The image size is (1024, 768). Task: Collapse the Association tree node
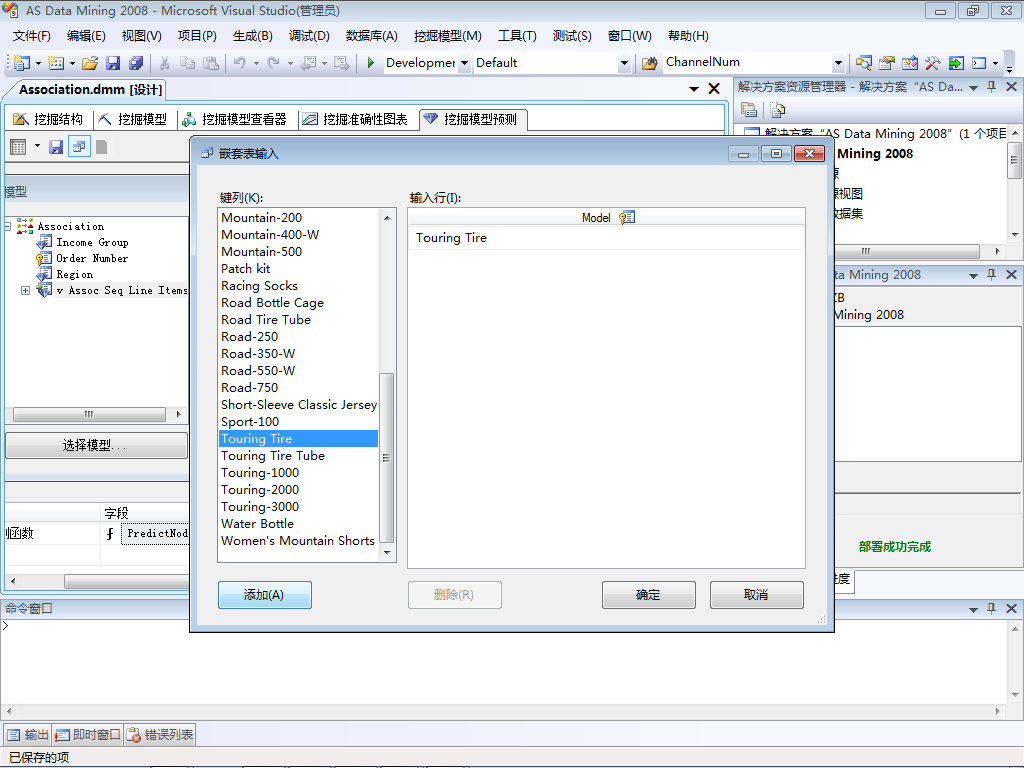[x=7, y=226]
